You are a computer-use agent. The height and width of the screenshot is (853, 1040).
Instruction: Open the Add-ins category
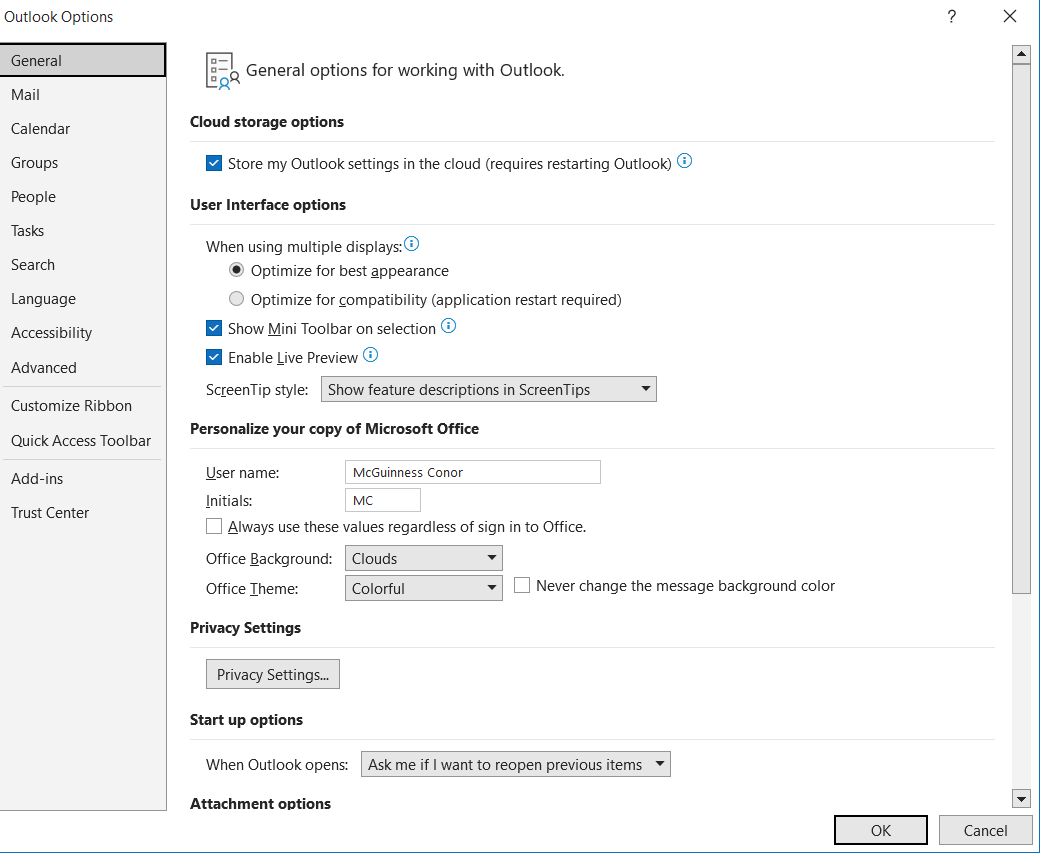(x=83, y=479)
